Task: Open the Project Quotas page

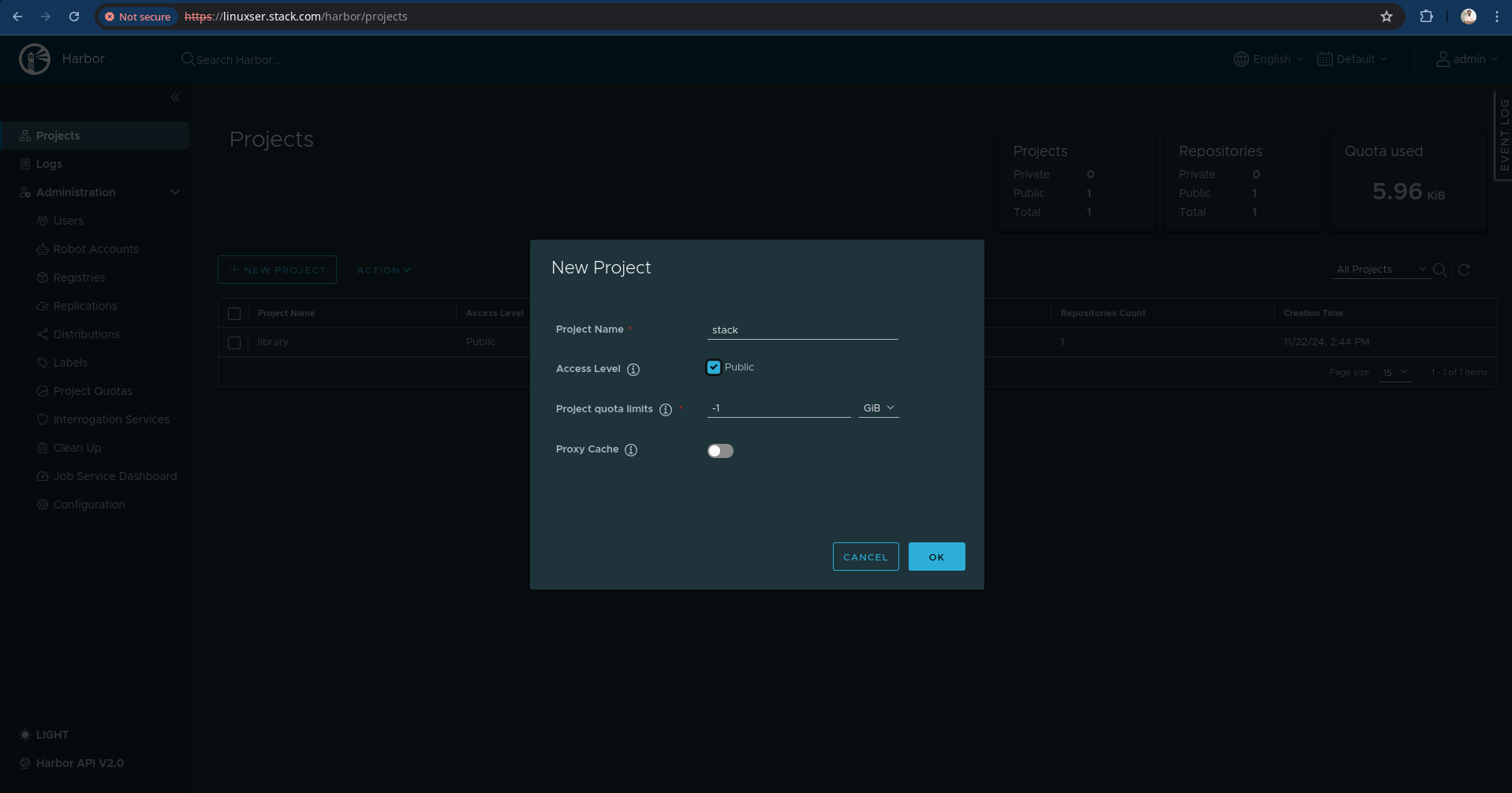Action: pos(92,390)
